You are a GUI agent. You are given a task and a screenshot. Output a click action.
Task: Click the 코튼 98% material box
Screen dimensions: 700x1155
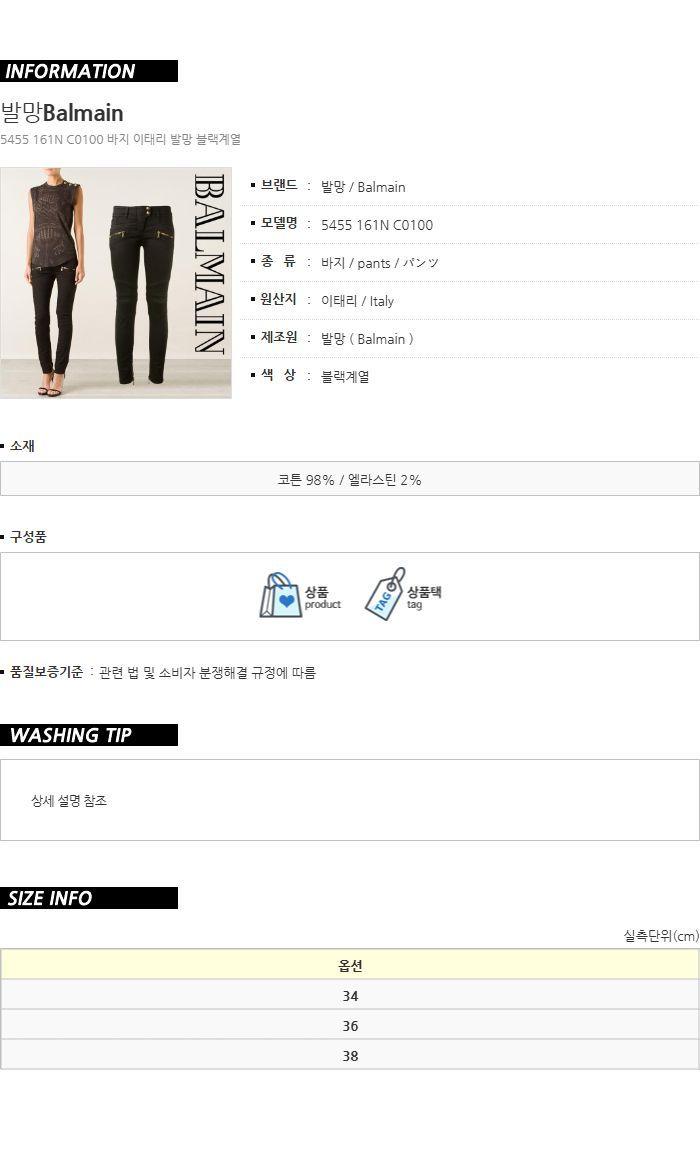pyautogui.click(x=350, y=479)
